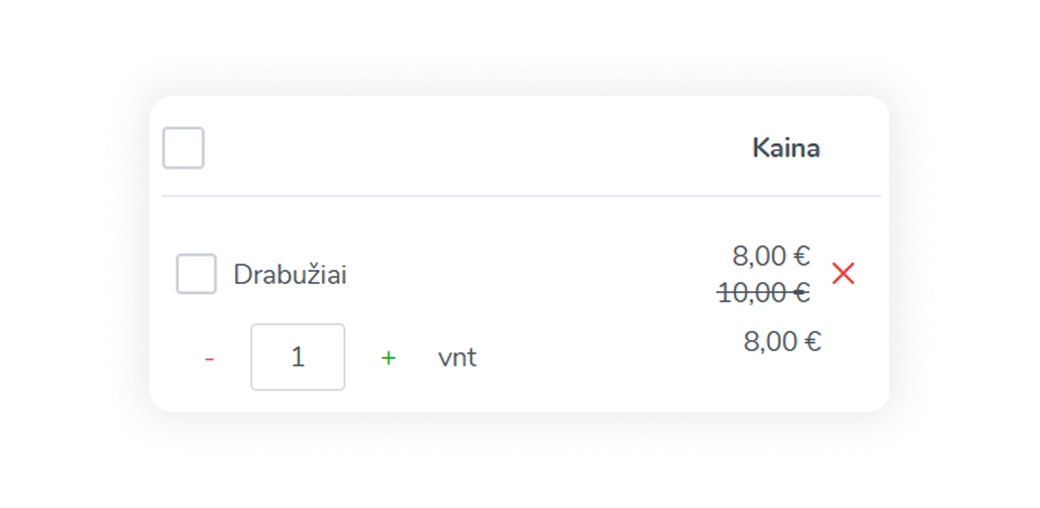Add one more unit of Drabužiai
Screen dimensions: 1040x508
tap(388, 357)
